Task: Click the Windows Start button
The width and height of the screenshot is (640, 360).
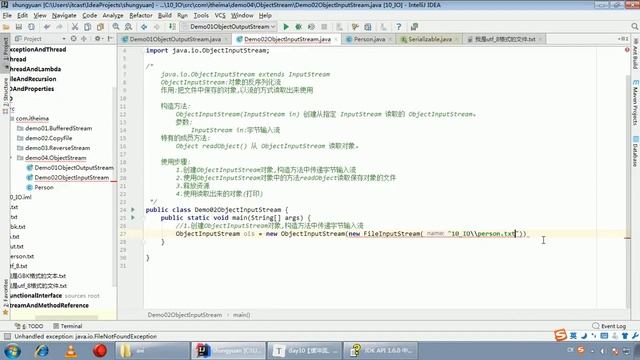Action: pyautogui.click(x=12, y=351)
